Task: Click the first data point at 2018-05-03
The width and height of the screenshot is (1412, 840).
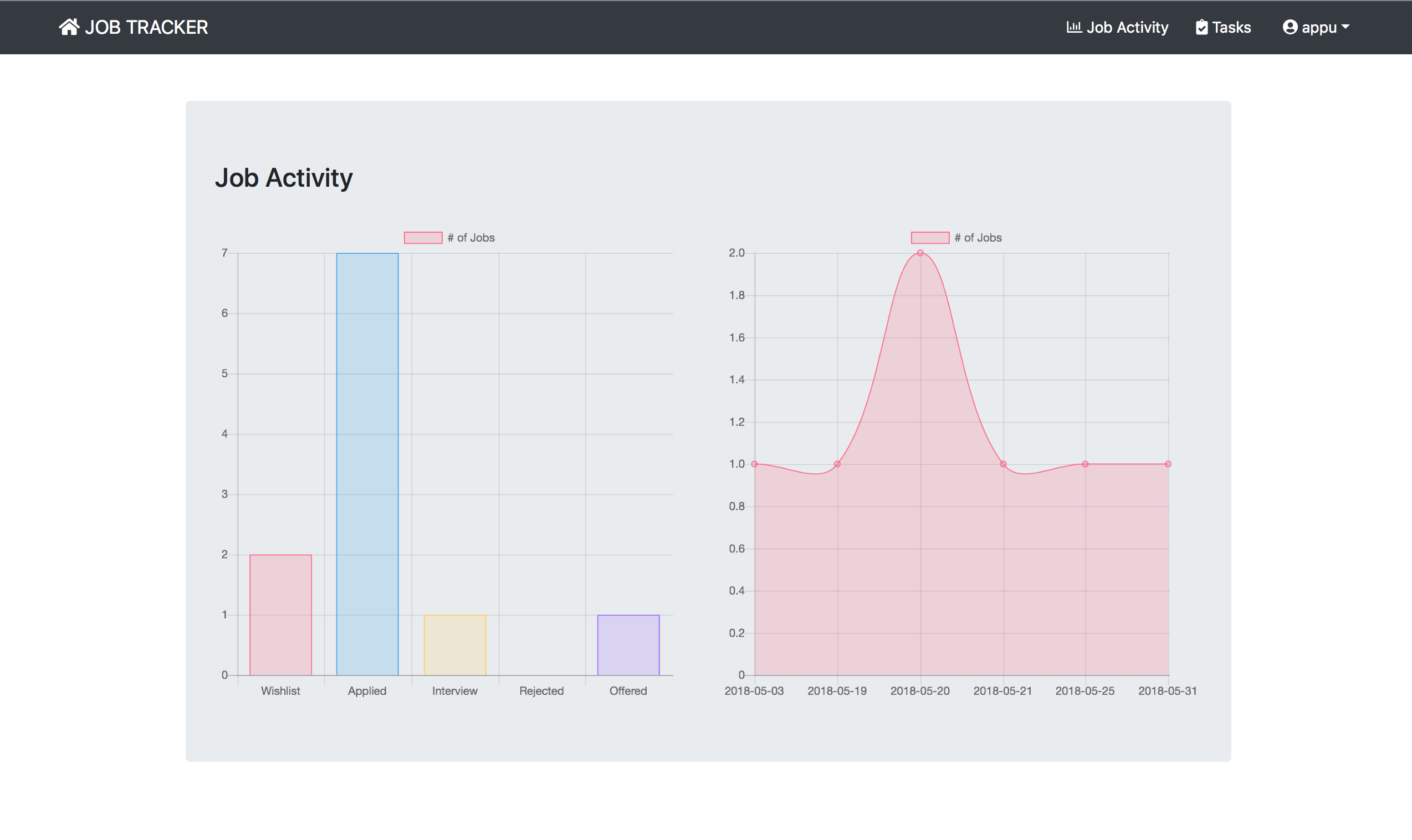Action: 754,464
